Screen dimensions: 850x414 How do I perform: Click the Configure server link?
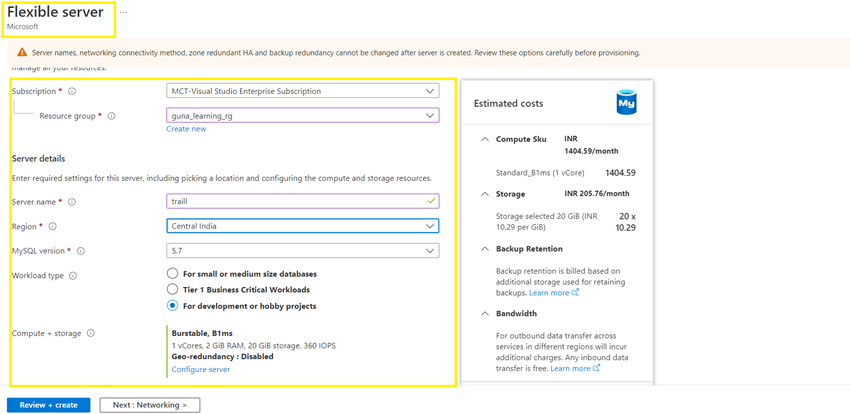(201, 370)
